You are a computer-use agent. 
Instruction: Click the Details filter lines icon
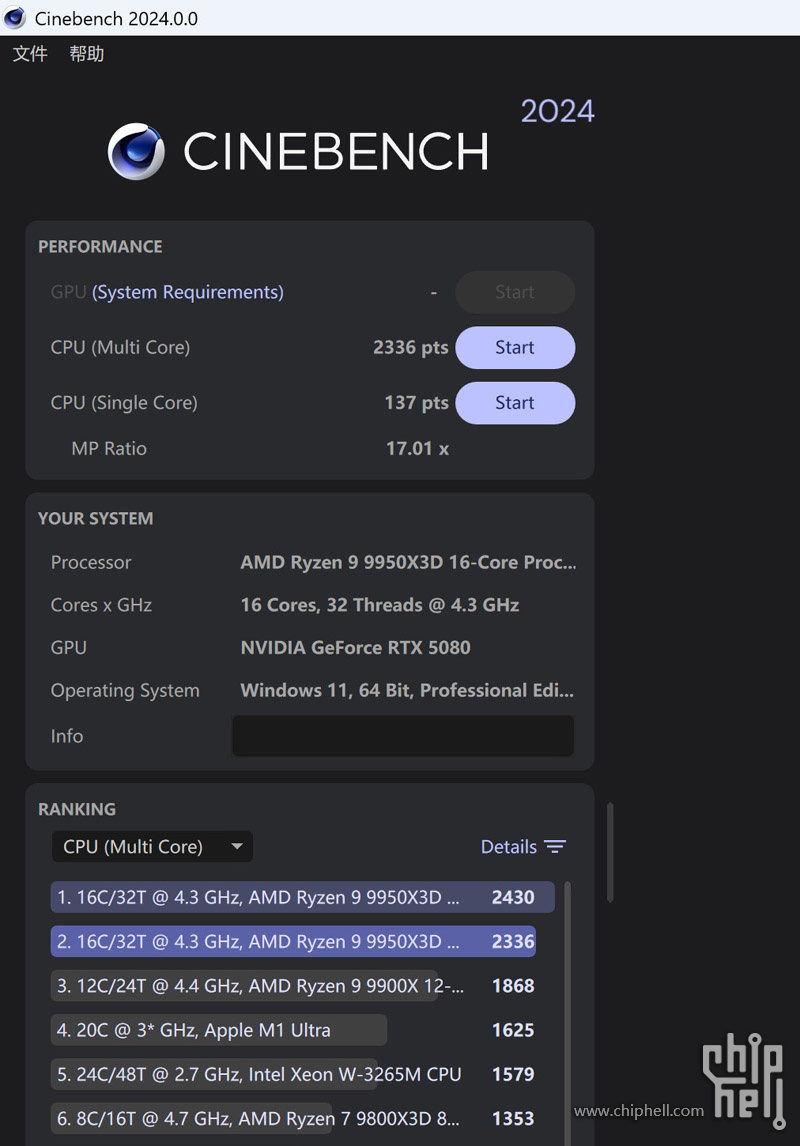555,846
